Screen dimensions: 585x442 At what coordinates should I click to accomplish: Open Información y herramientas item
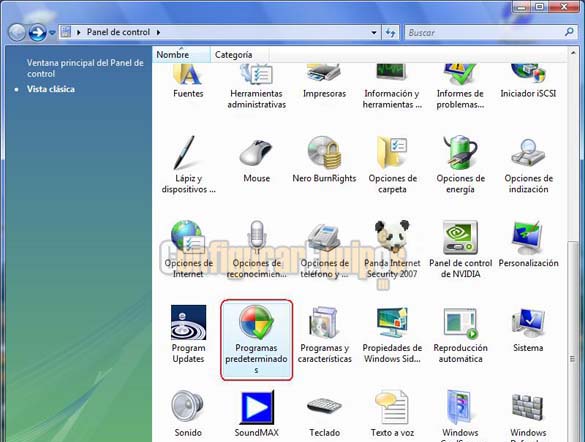(x=392, y=87)
